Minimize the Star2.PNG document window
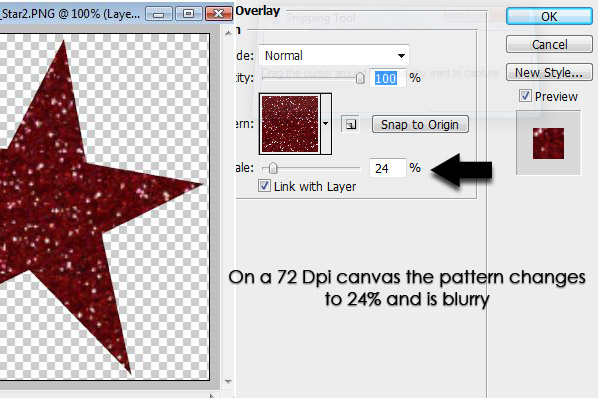The height and width of the screenshot is (398, 600). click(x=159, y=14)
